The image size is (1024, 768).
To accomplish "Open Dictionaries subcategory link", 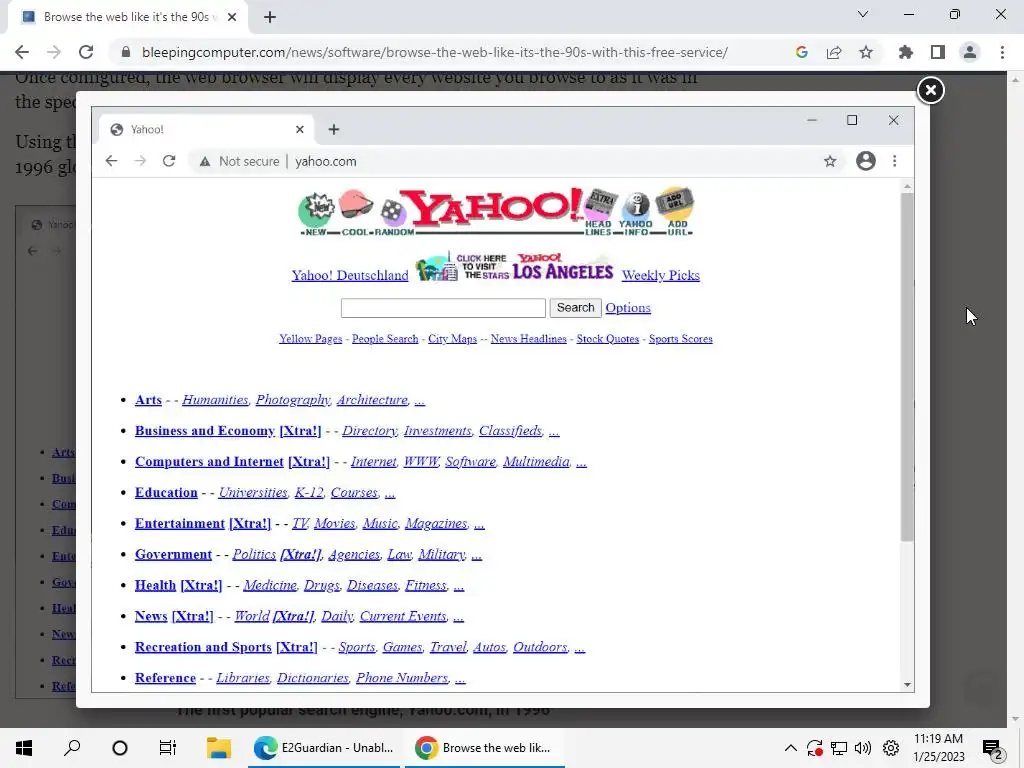I will (312, 678).
